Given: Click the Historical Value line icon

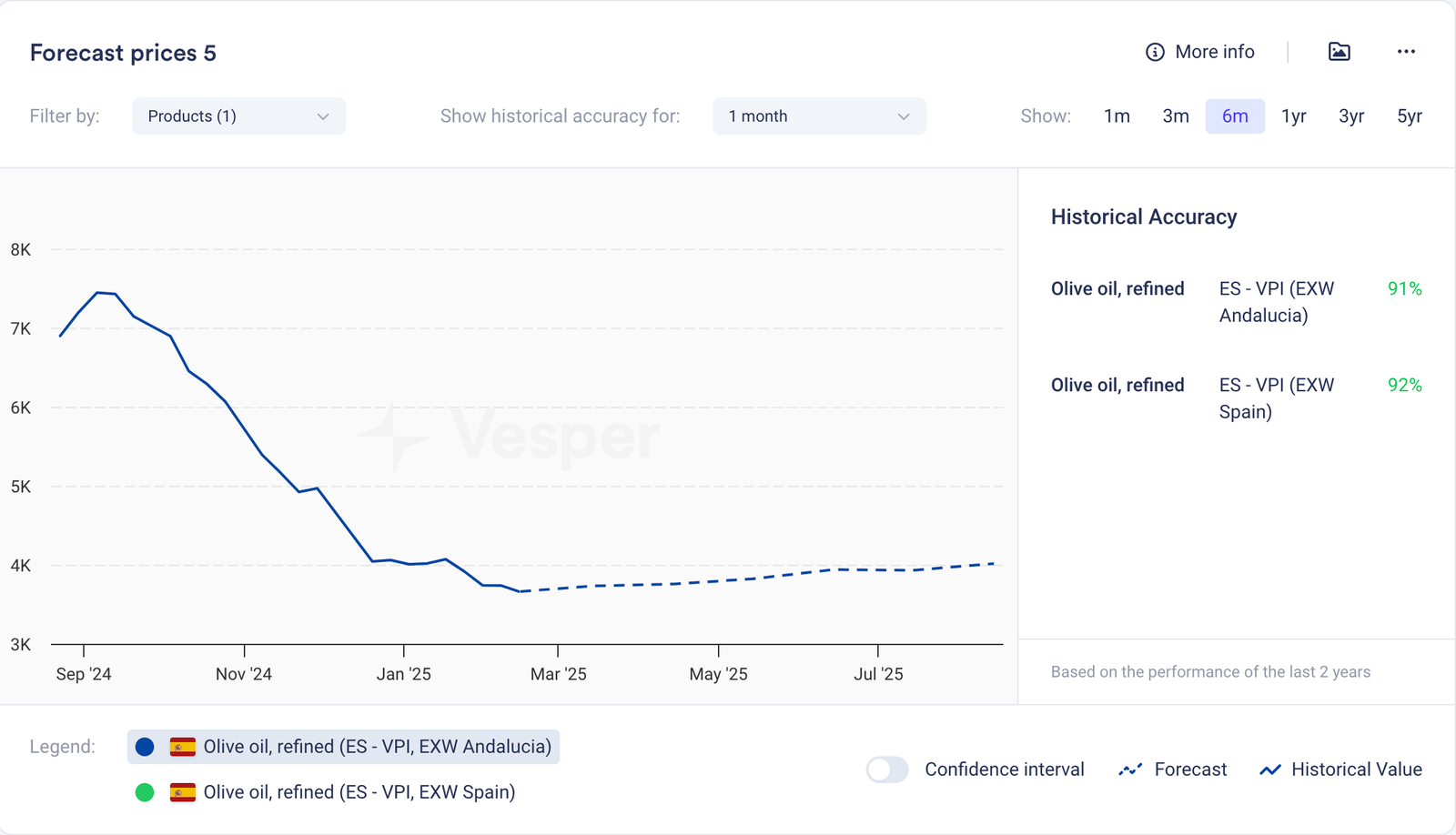Looking at the screenshot, I should [1270, 770].
